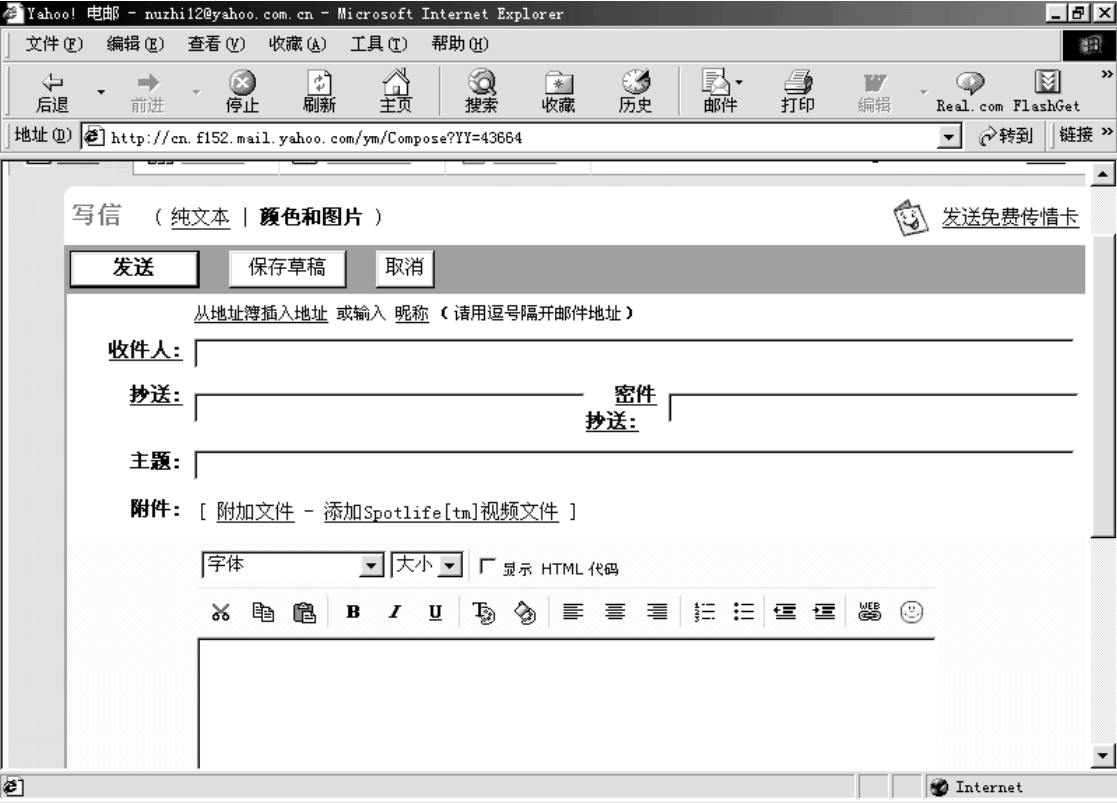Open the 工具(T) menu
Image resolution: width=1117 pixels, height=803 pixels.
tap(378, 44)
